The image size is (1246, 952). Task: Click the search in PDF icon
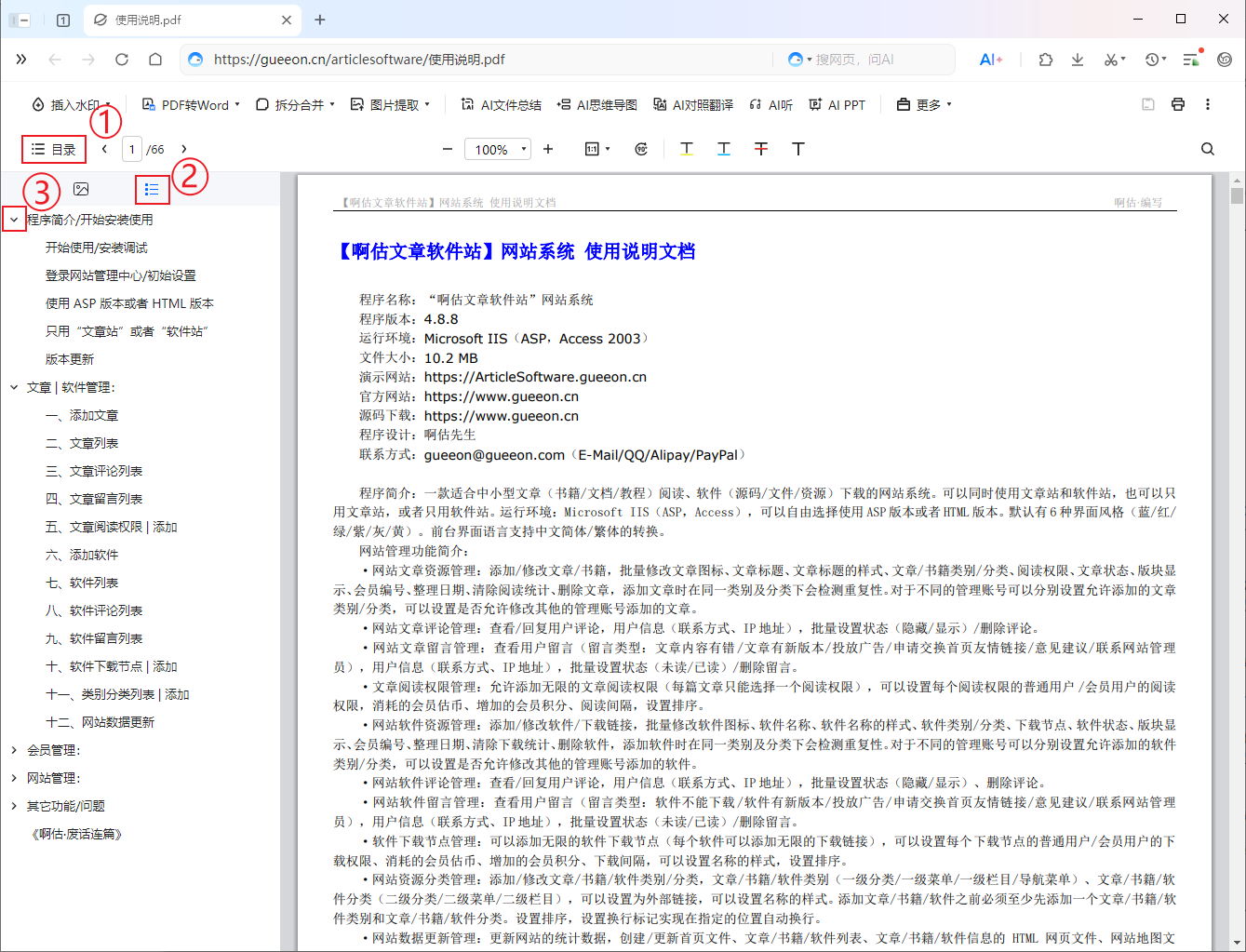pos(1208,149)
